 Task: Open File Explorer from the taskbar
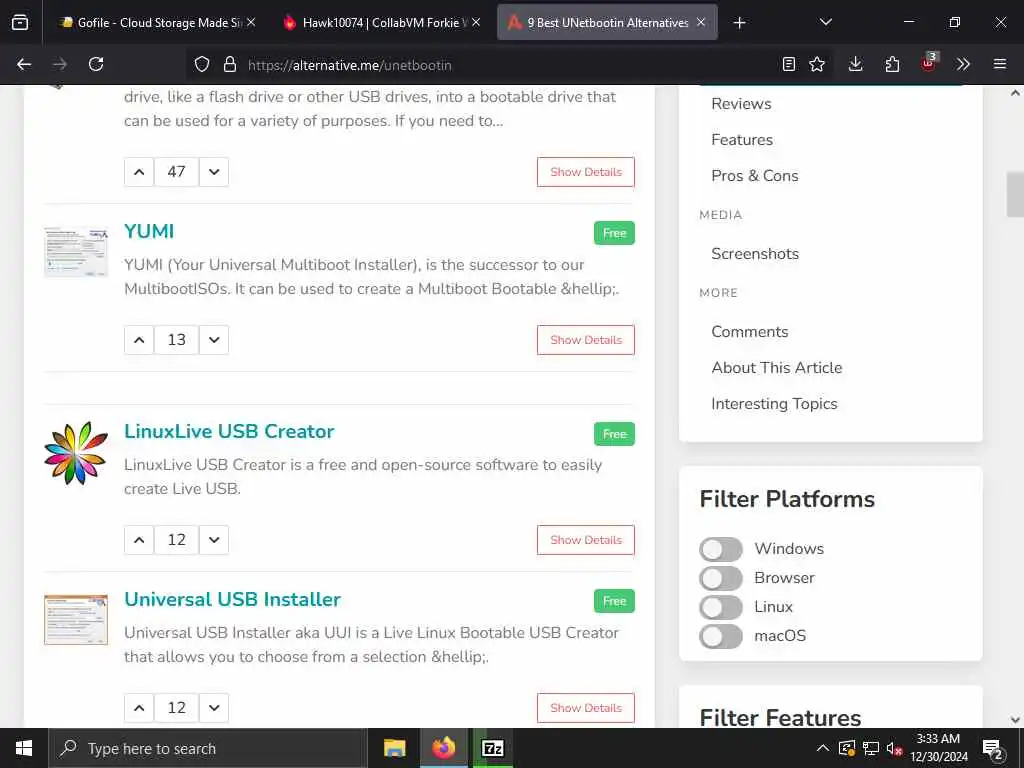[394, 748]
